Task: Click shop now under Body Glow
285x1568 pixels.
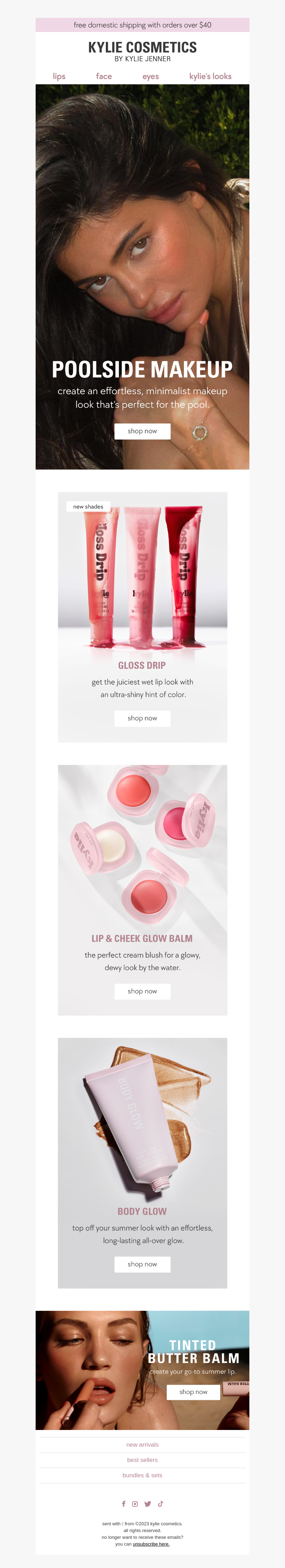Action: pyautogui.click(x=142, y=1264)
